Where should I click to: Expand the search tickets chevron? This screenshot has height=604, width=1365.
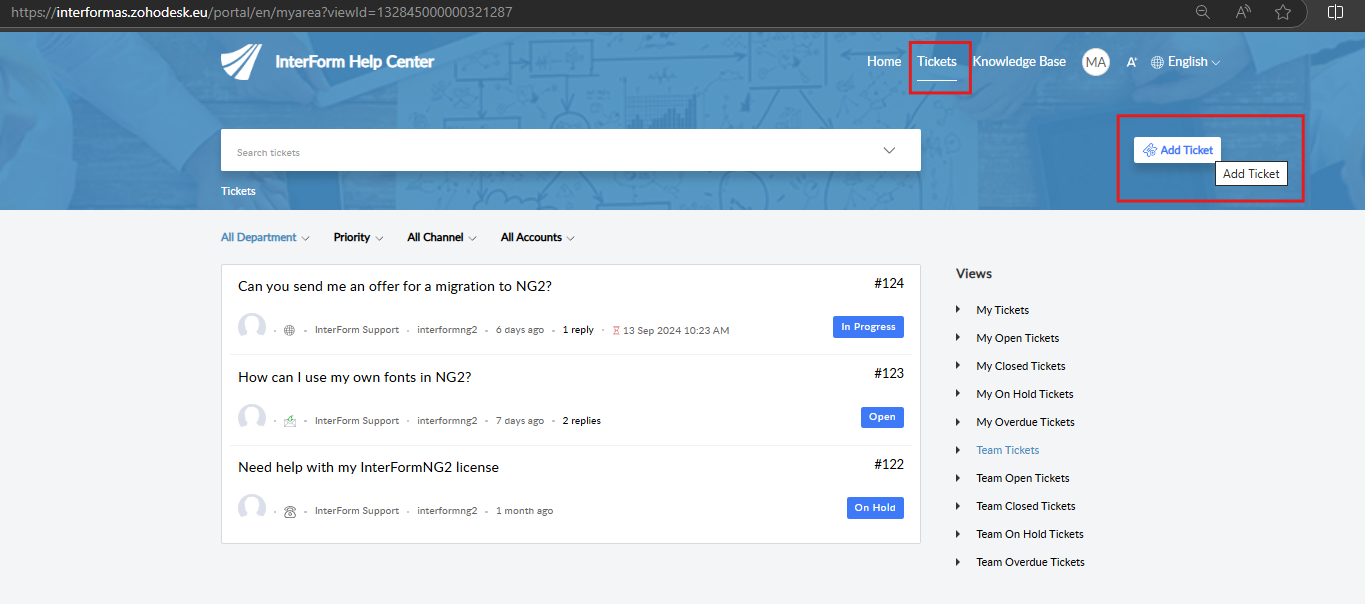coord(889,150)
